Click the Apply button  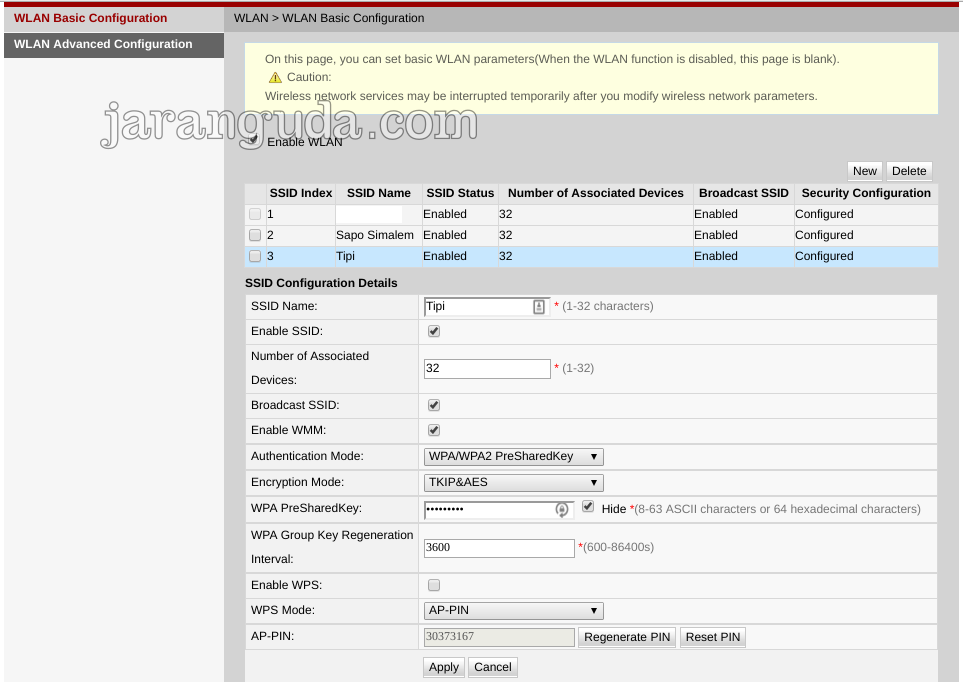click(x=444, y=667)
